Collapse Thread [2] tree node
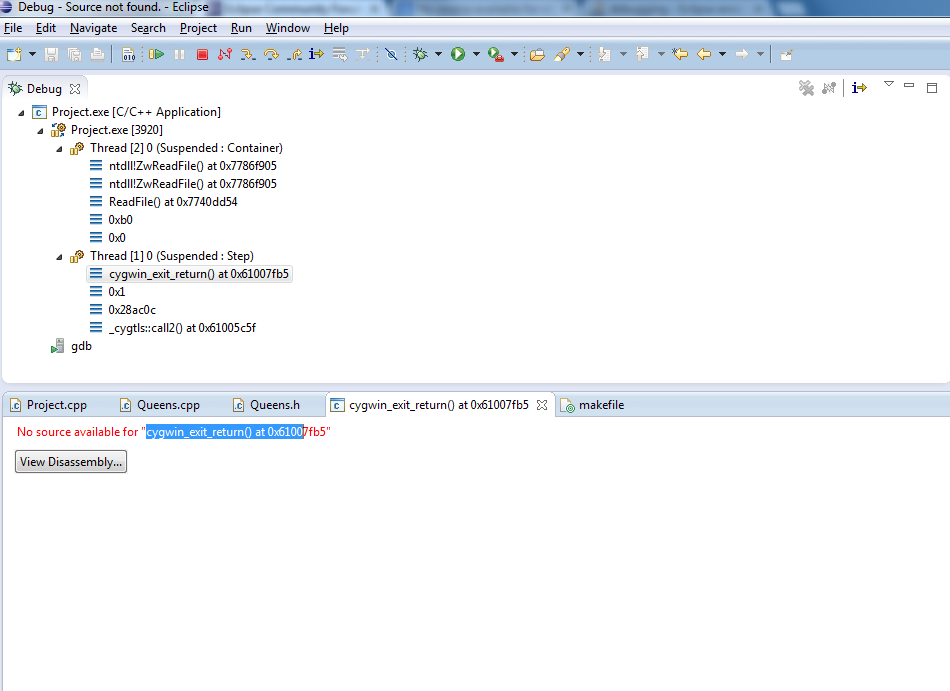The height and width of the screenshot is (691, 950). [x=59, y=149]
